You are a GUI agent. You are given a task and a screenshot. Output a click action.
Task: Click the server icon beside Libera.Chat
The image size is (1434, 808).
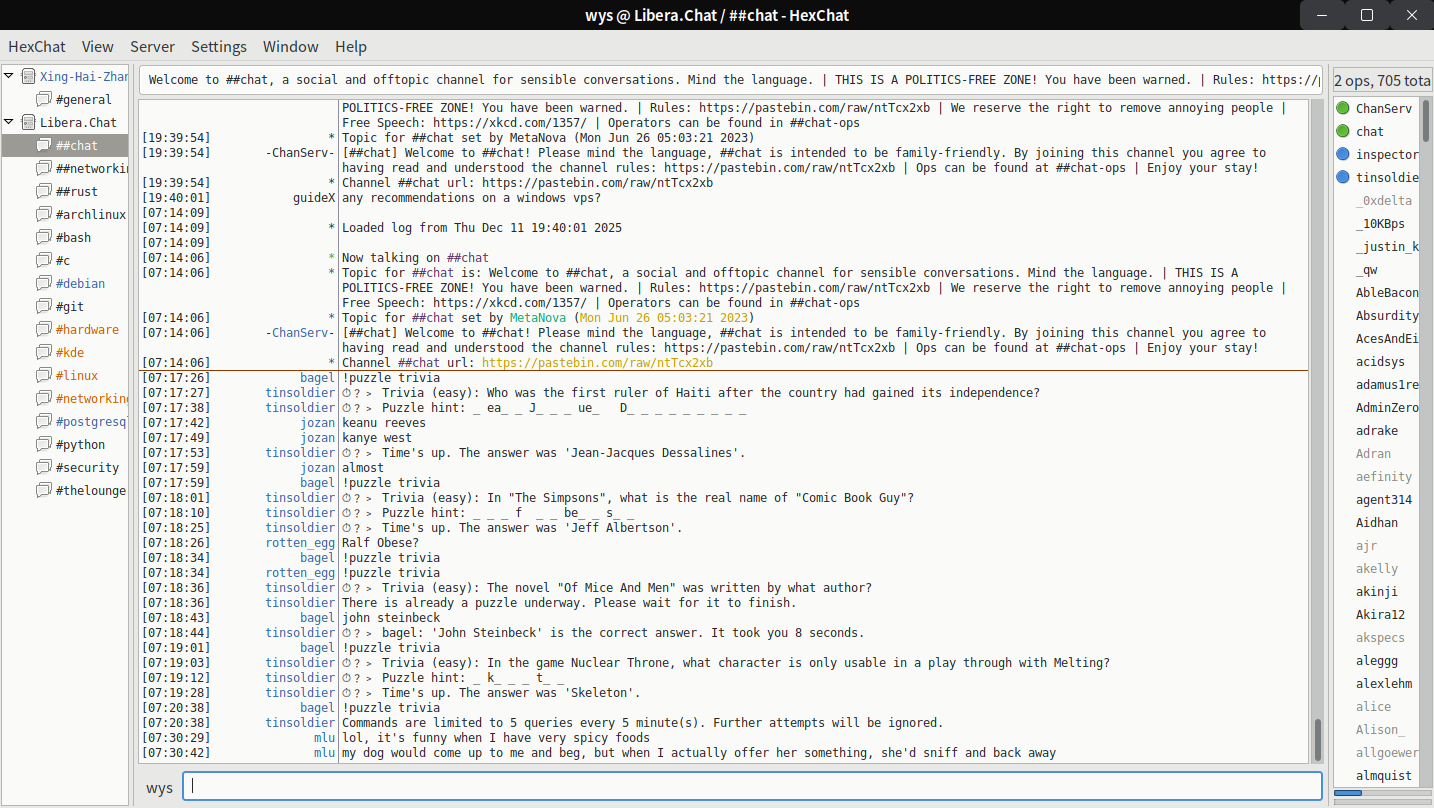click(x=28, y=123)
